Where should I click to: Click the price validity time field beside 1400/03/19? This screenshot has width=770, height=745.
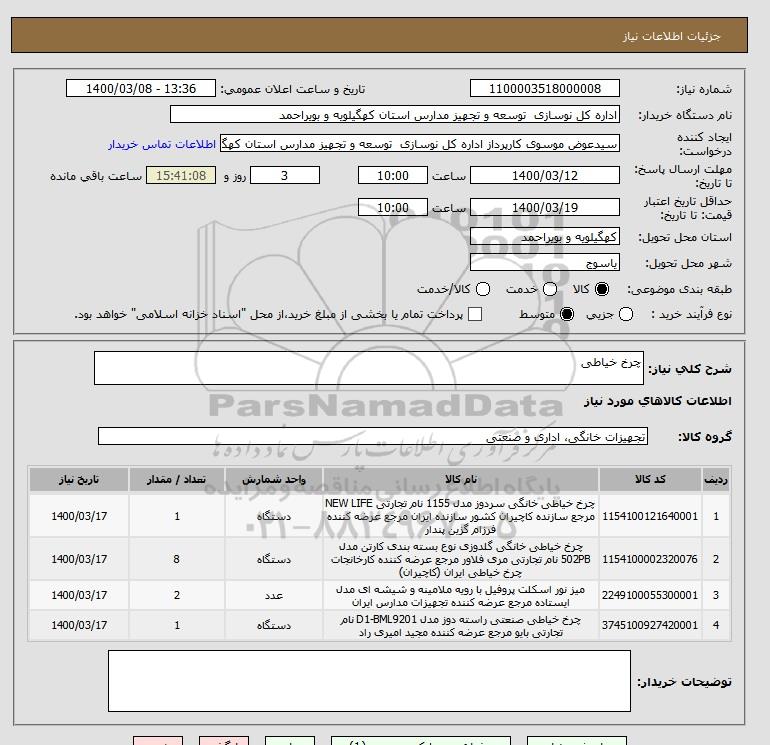pyautogui.click(x=393, y=207)
